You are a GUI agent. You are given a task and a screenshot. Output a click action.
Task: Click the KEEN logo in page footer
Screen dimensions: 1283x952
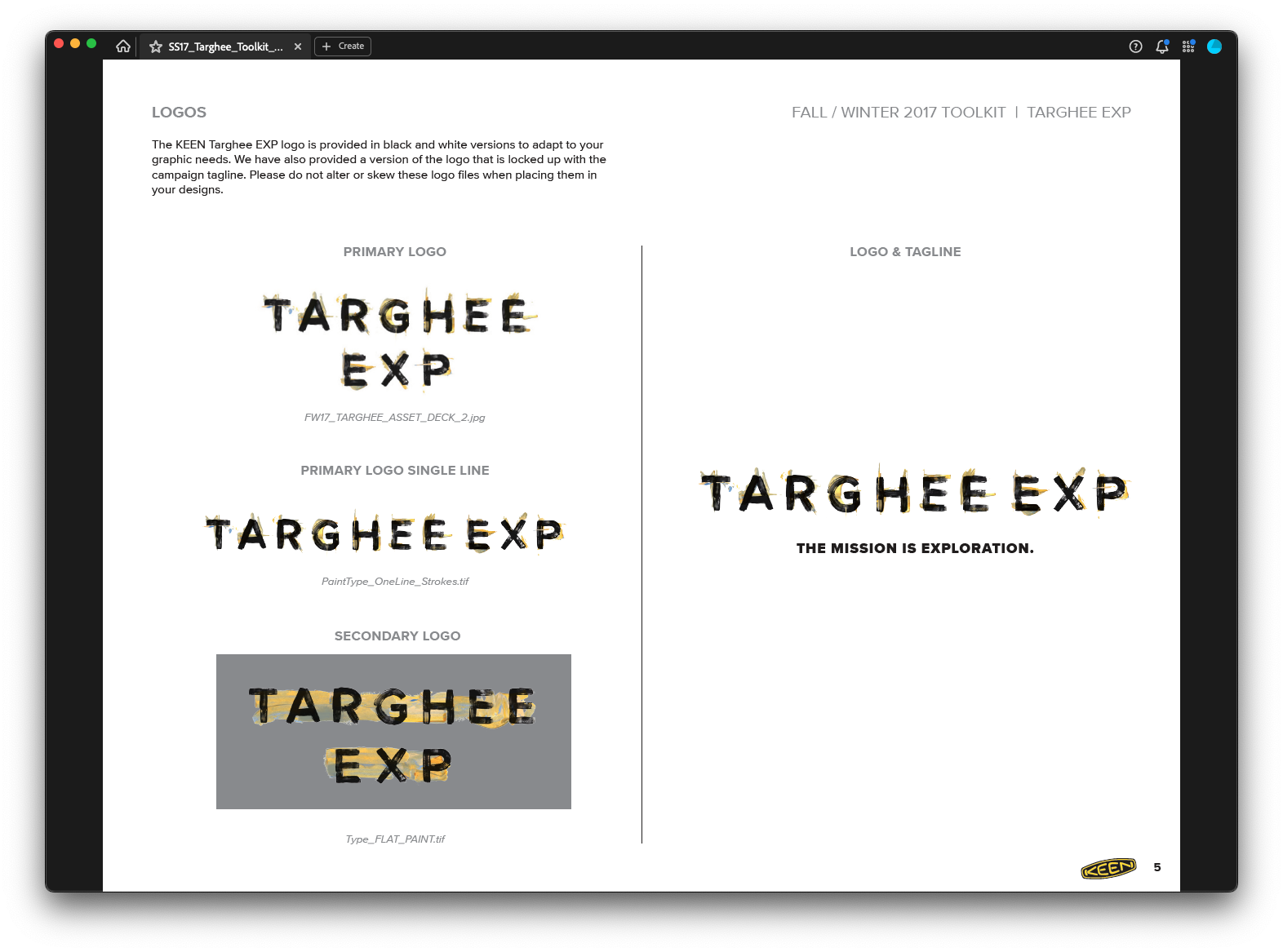click(x=1108, y=869)
